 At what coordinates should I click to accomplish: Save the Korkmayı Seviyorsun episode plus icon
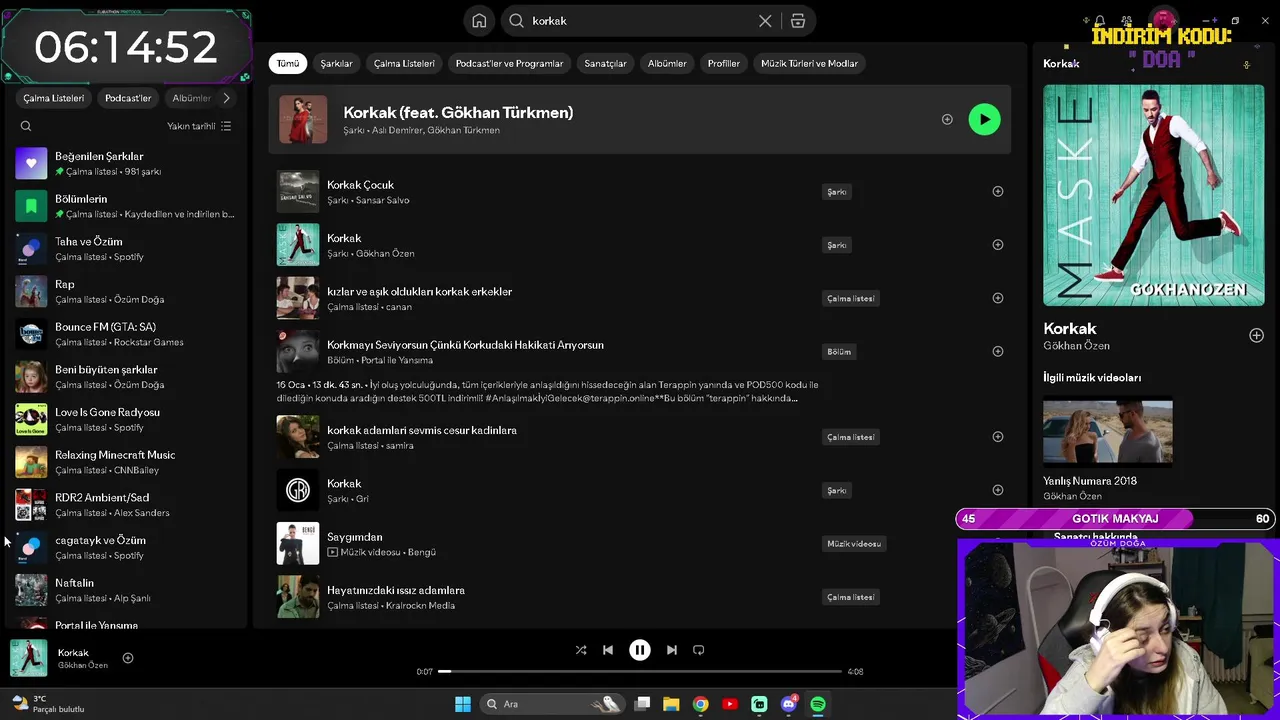click(997, 351)
